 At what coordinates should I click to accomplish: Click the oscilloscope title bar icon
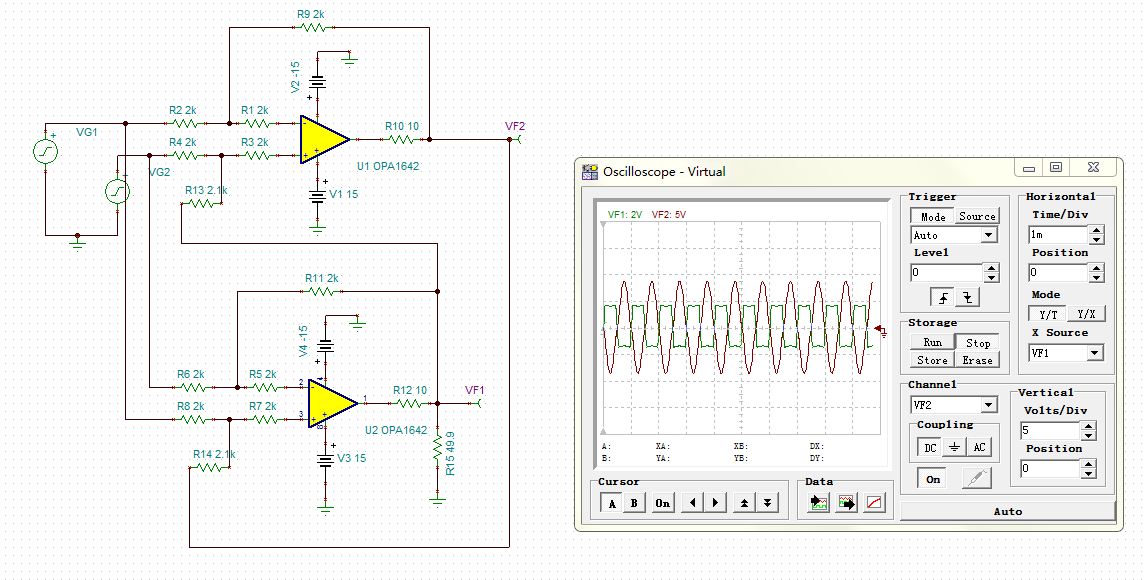coord(590,172)
